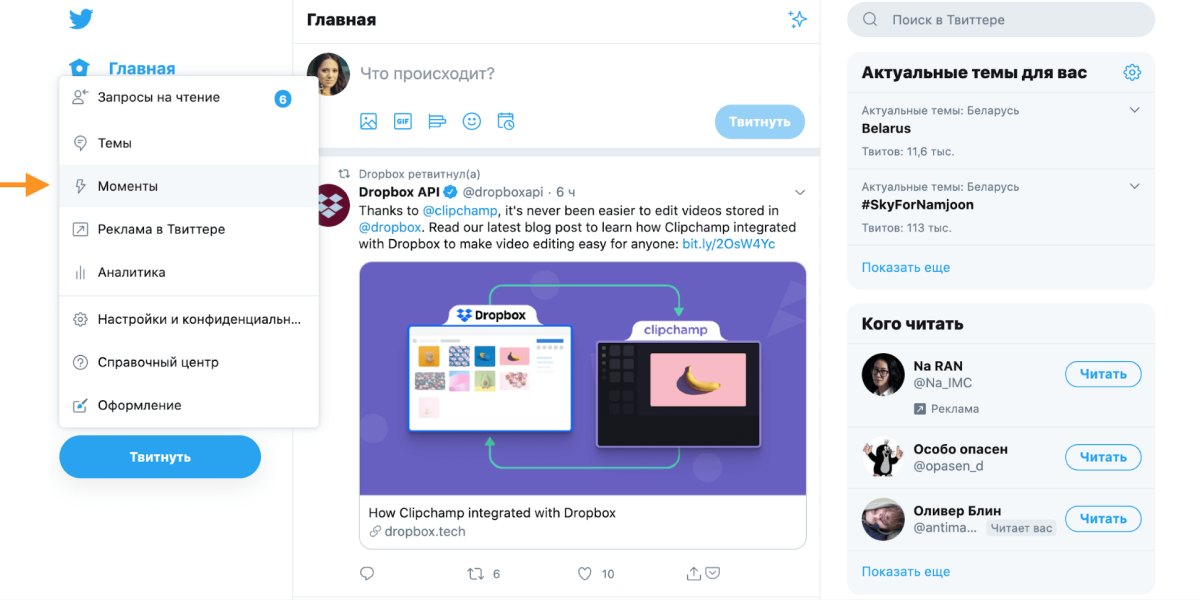Viewport: 1200px width, 600px height.
Task: Open the GIF picker icon
Action: click(x=403, y=122)
